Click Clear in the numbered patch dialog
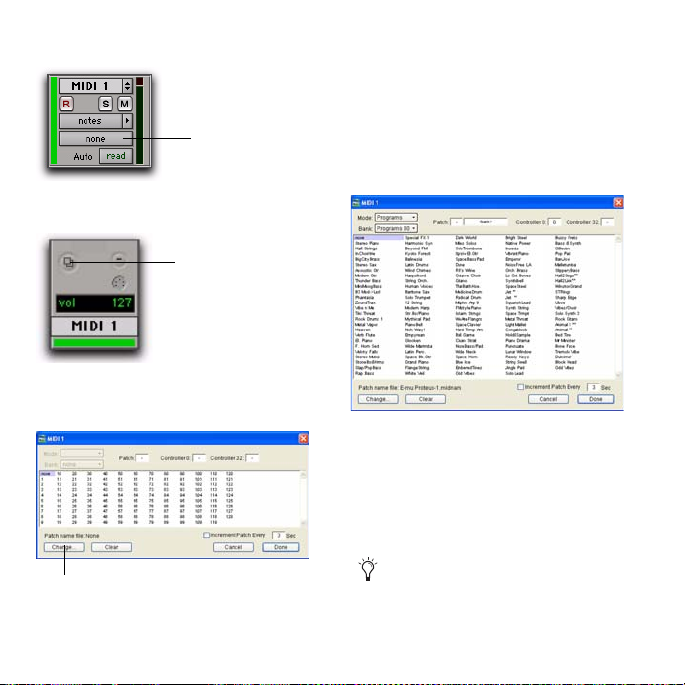This screenshot has width=685, height=685. click(x=111, y=547)
